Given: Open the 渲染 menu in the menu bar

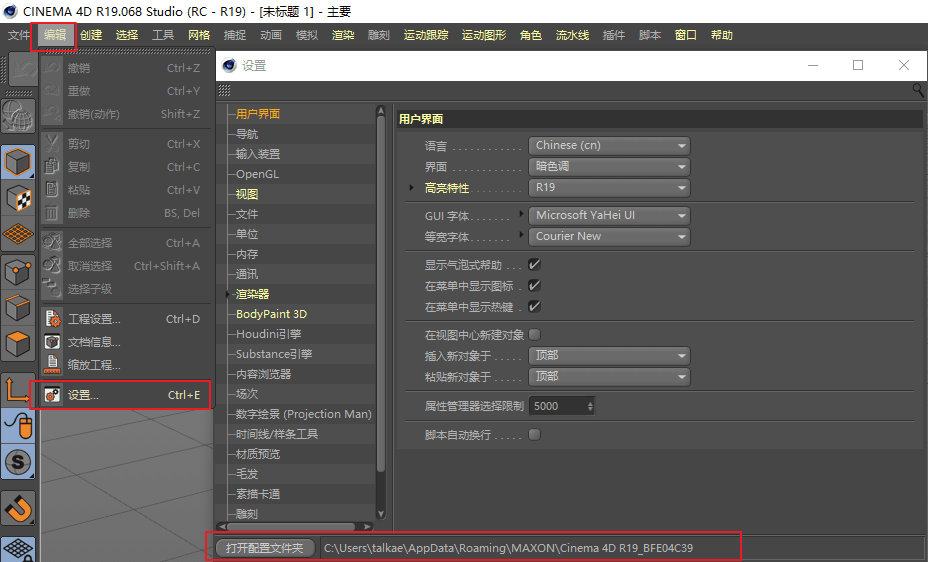Looking at the screenshot, I should (x=342, y=35).
